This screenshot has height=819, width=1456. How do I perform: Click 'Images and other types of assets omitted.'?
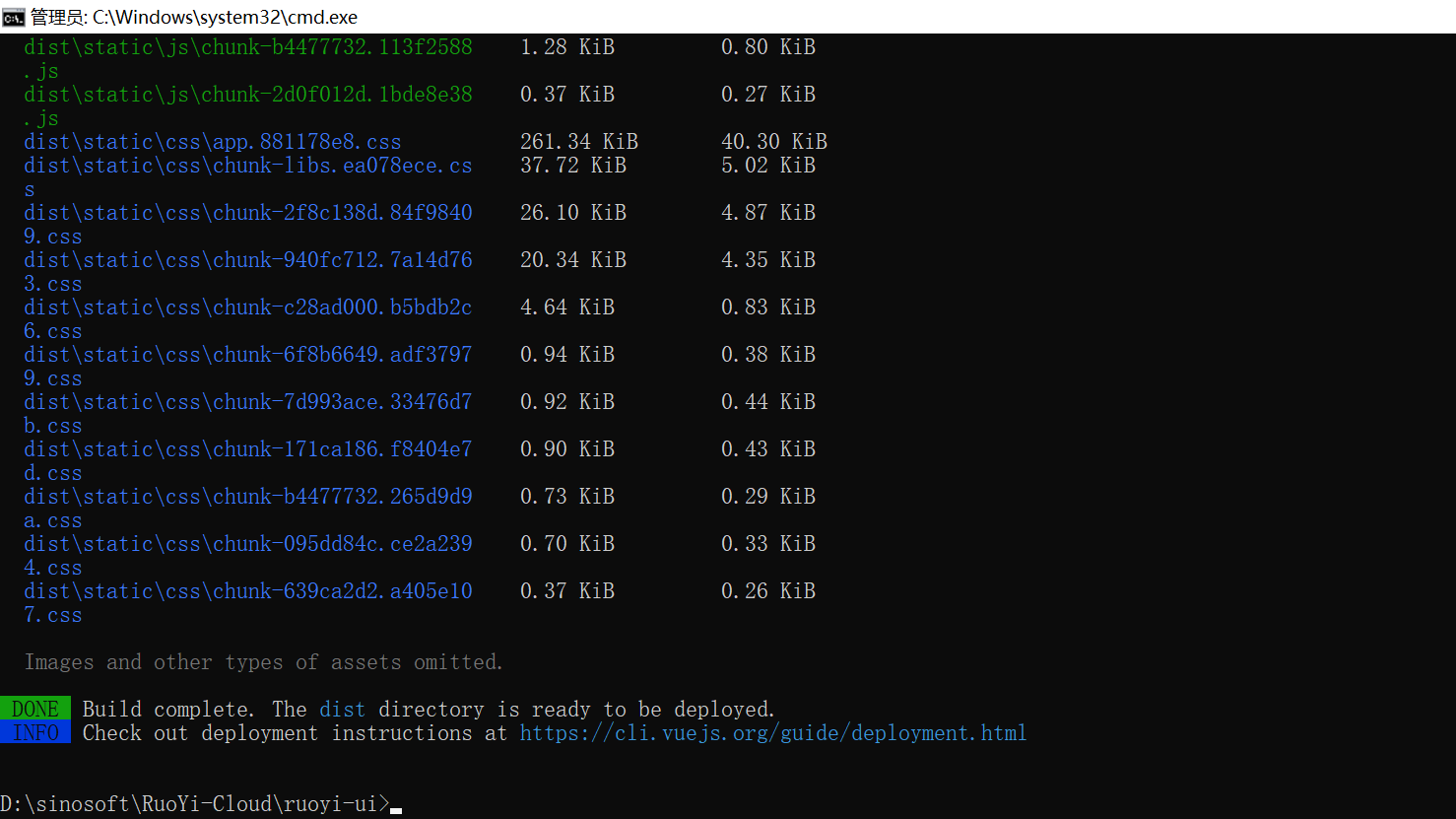(263, 662)
